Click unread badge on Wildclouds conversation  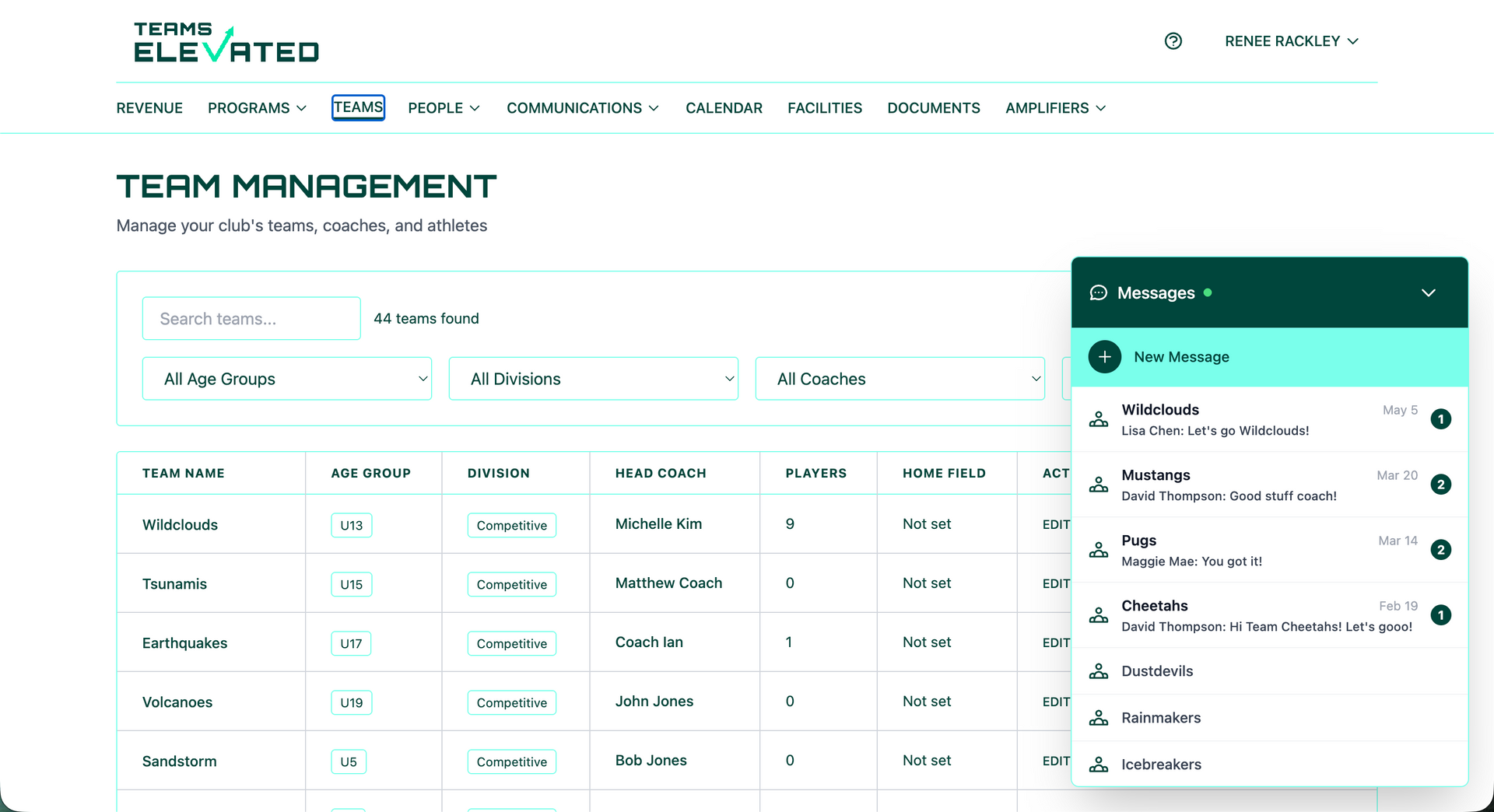(1440, 419)
